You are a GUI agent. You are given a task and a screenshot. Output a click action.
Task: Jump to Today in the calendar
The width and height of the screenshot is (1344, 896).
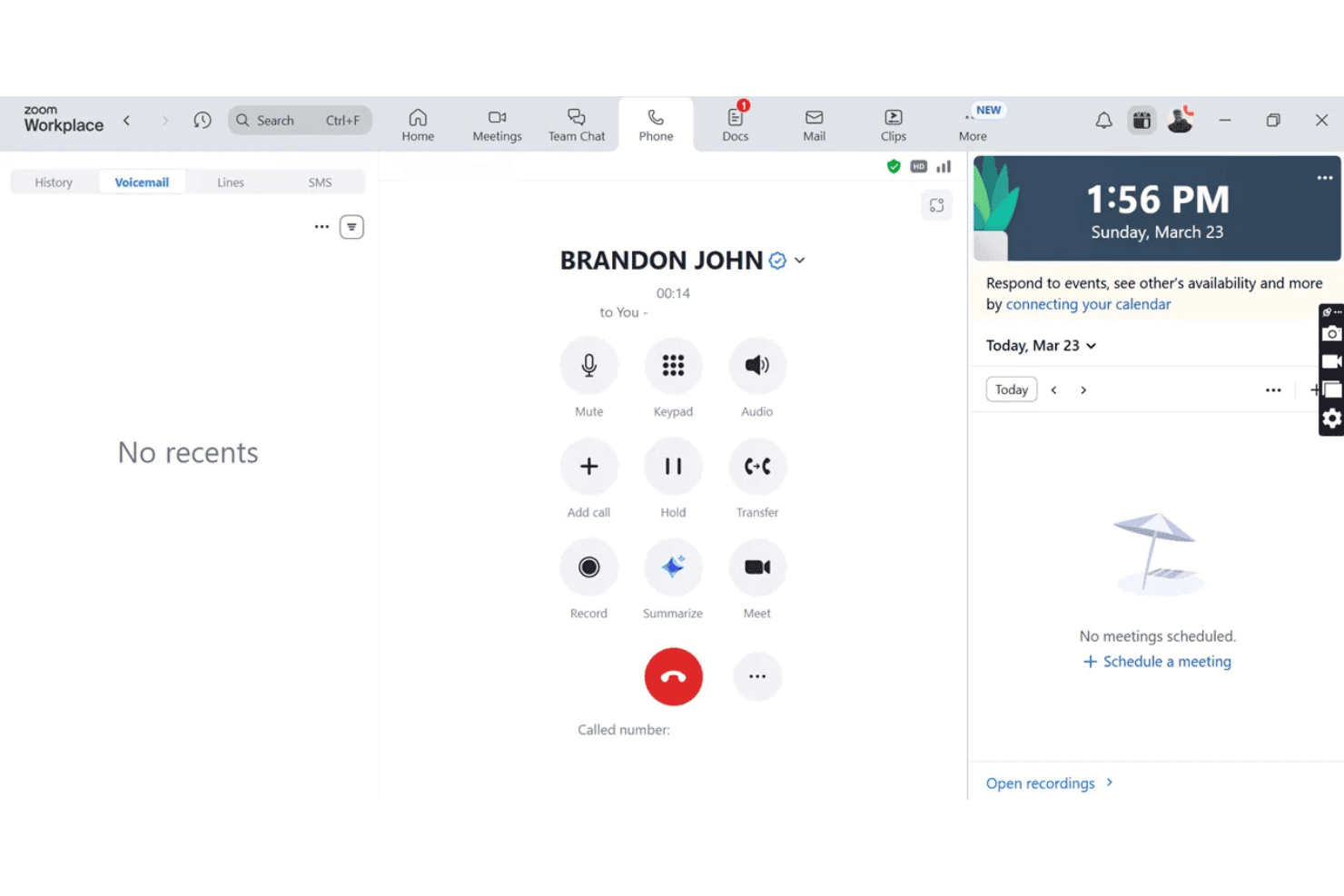1012,389
